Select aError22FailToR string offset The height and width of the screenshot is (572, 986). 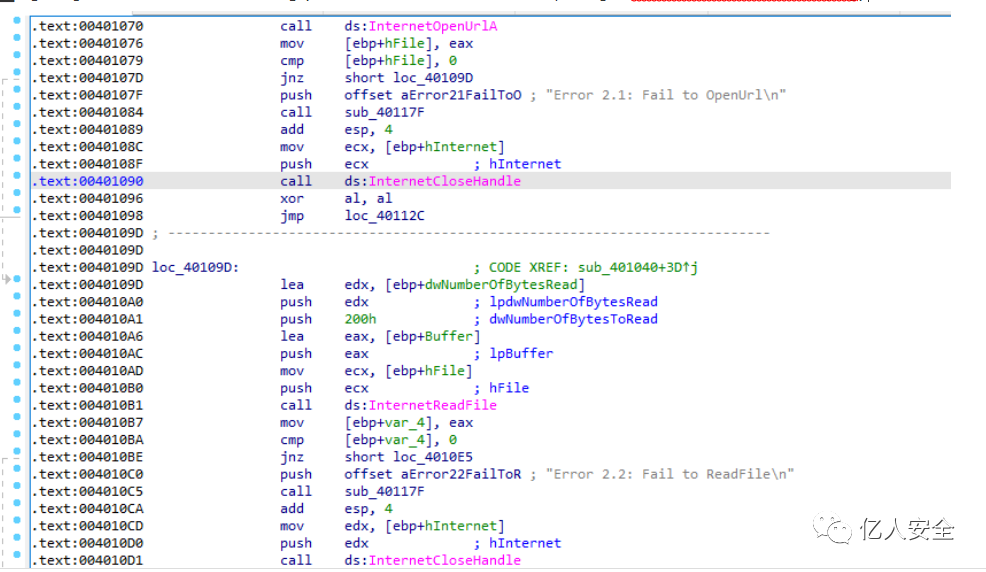(x=461, y=474)
